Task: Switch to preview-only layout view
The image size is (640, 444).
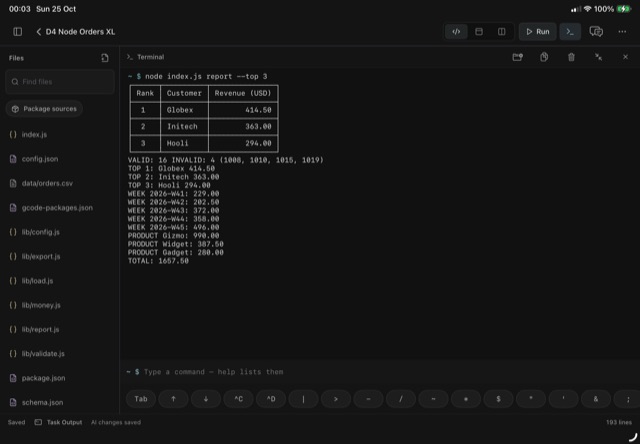Action: point(479,32)
